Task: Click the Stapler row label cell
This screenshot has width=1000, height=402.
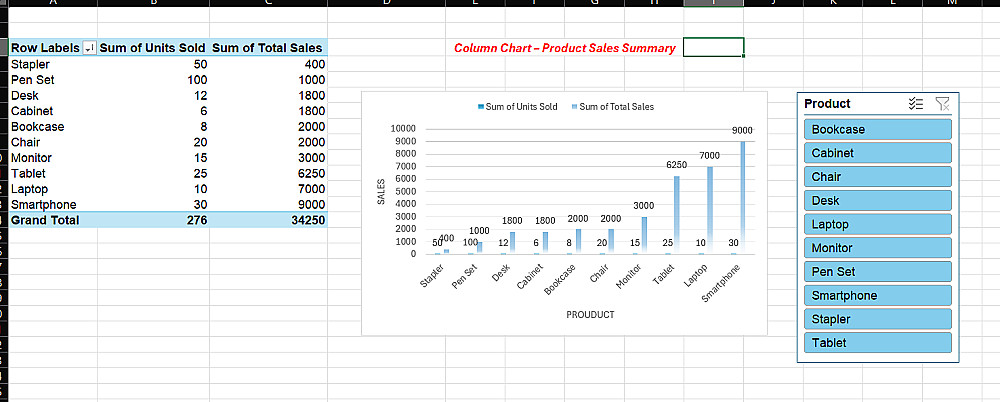Action: (x=54, y=64)
